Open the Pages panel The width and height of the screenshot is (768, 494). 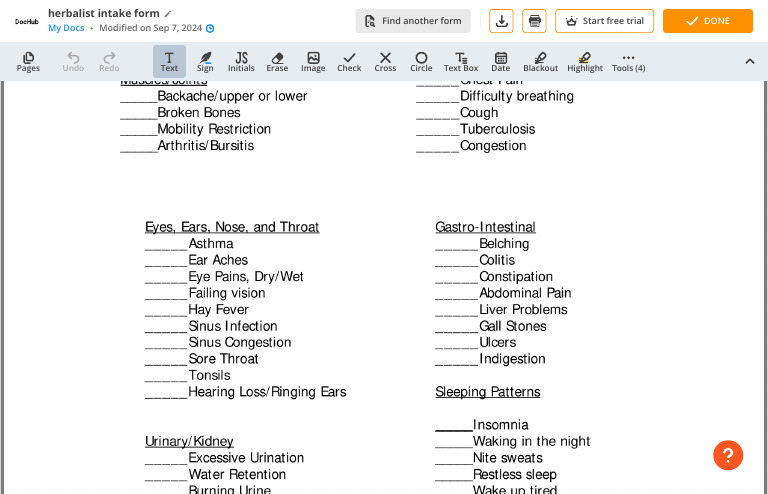[x=28, y=62]
